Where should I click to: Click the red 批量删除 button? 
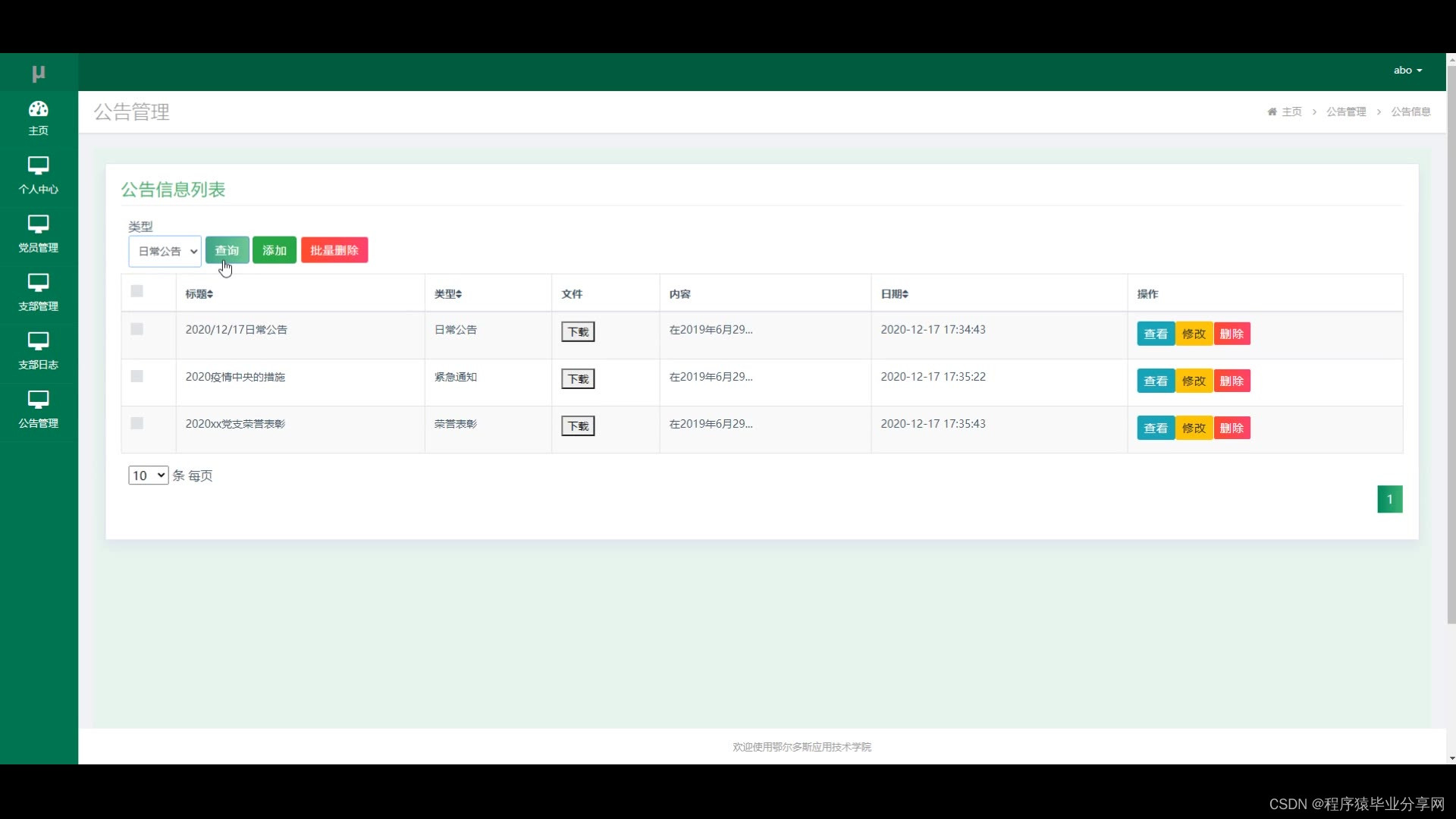pos(334,250)
